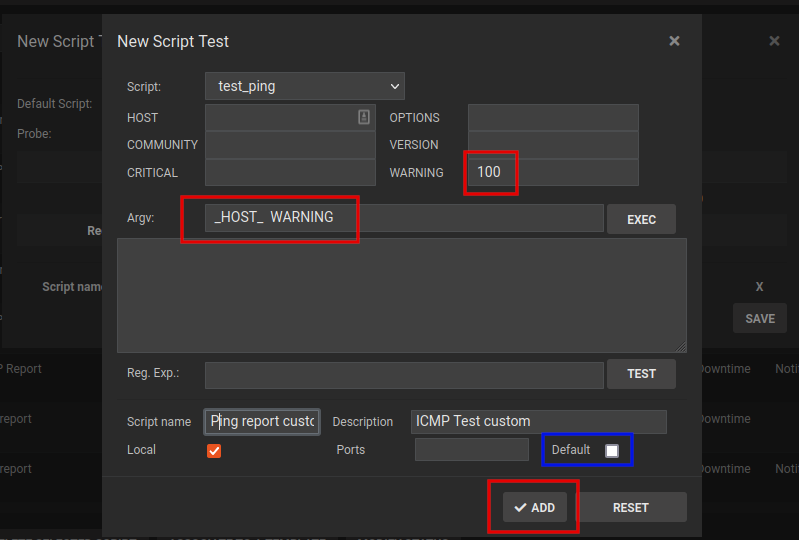Uncheck the Local checkbox
The height and width of the screenshot is (540, 799).
(x=214, y=450)
